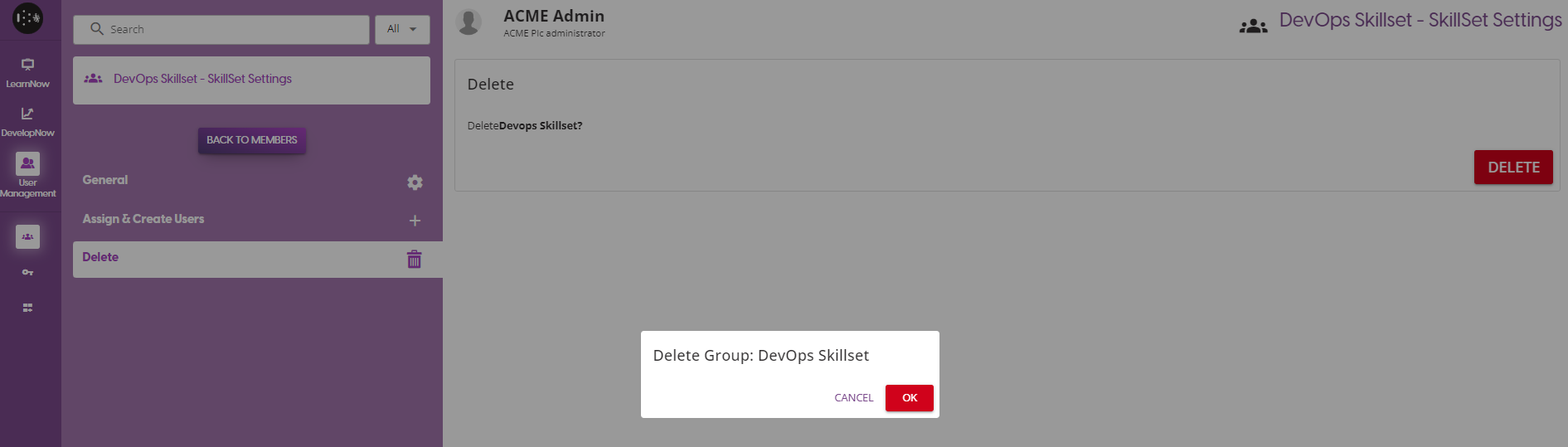Click OK to confirm group deletion

coord(909,398)
